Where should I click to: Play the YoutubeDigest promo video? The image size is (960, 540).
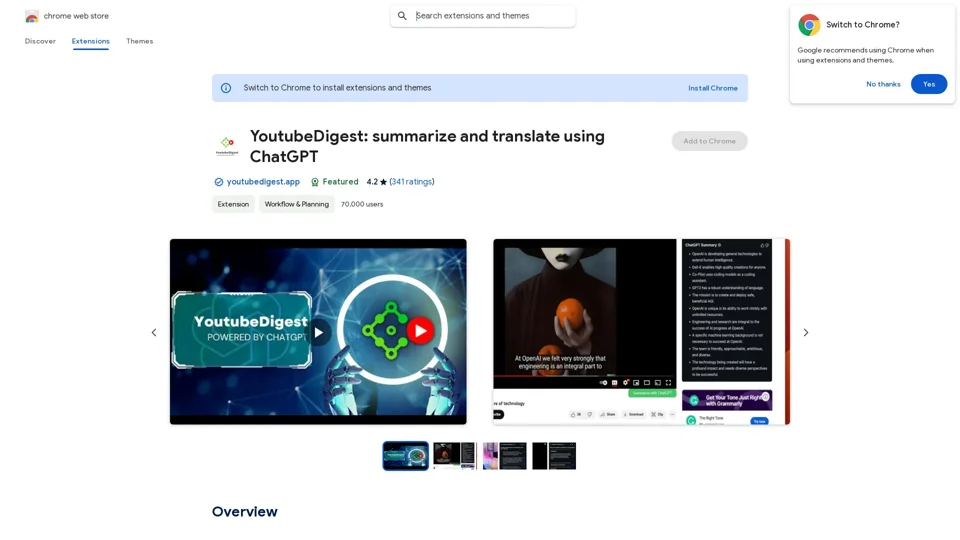coord(318,332)
